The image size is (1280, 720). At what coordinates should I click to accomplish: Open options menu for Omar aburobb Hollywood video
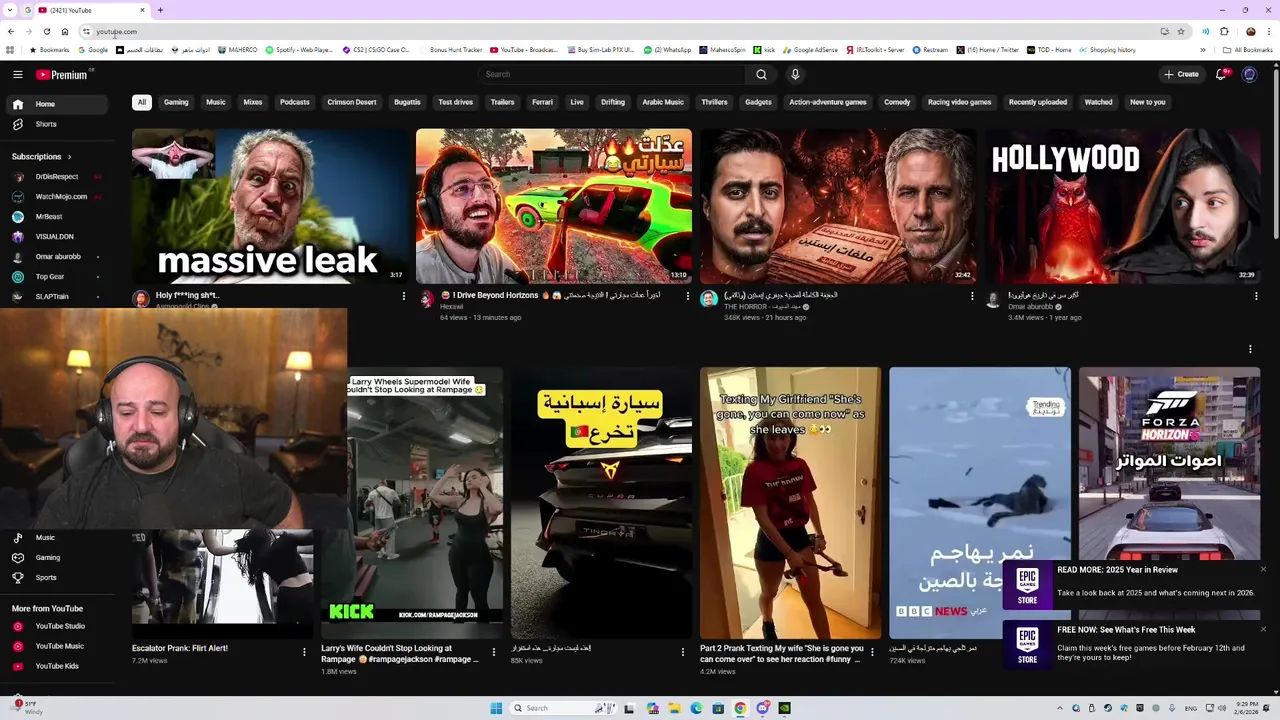point(1256,296)
